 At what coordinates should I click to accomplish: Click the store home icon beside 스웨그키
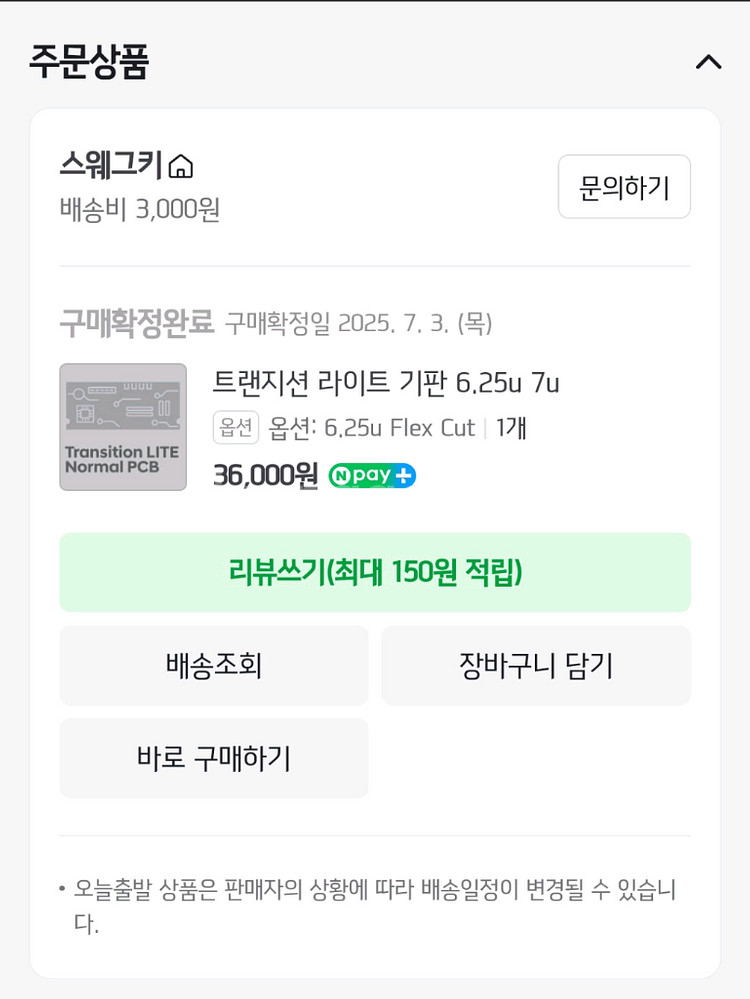(180, 166)
